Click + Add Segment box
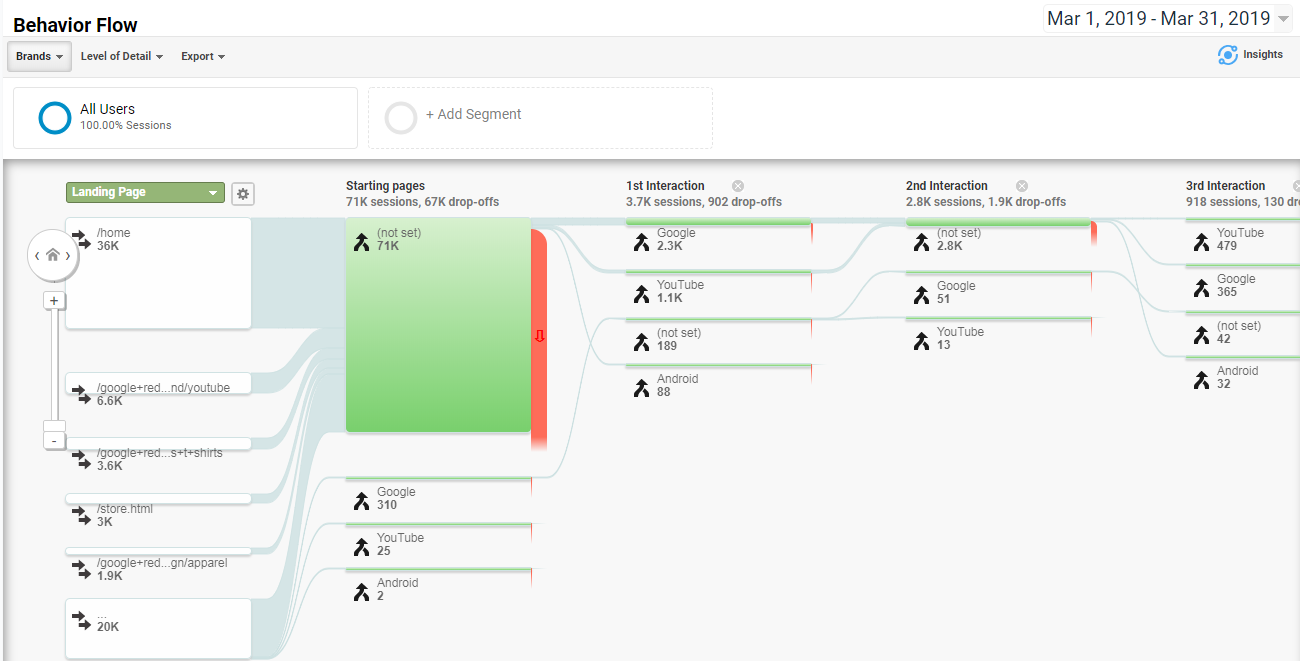 tap(540, 118)
